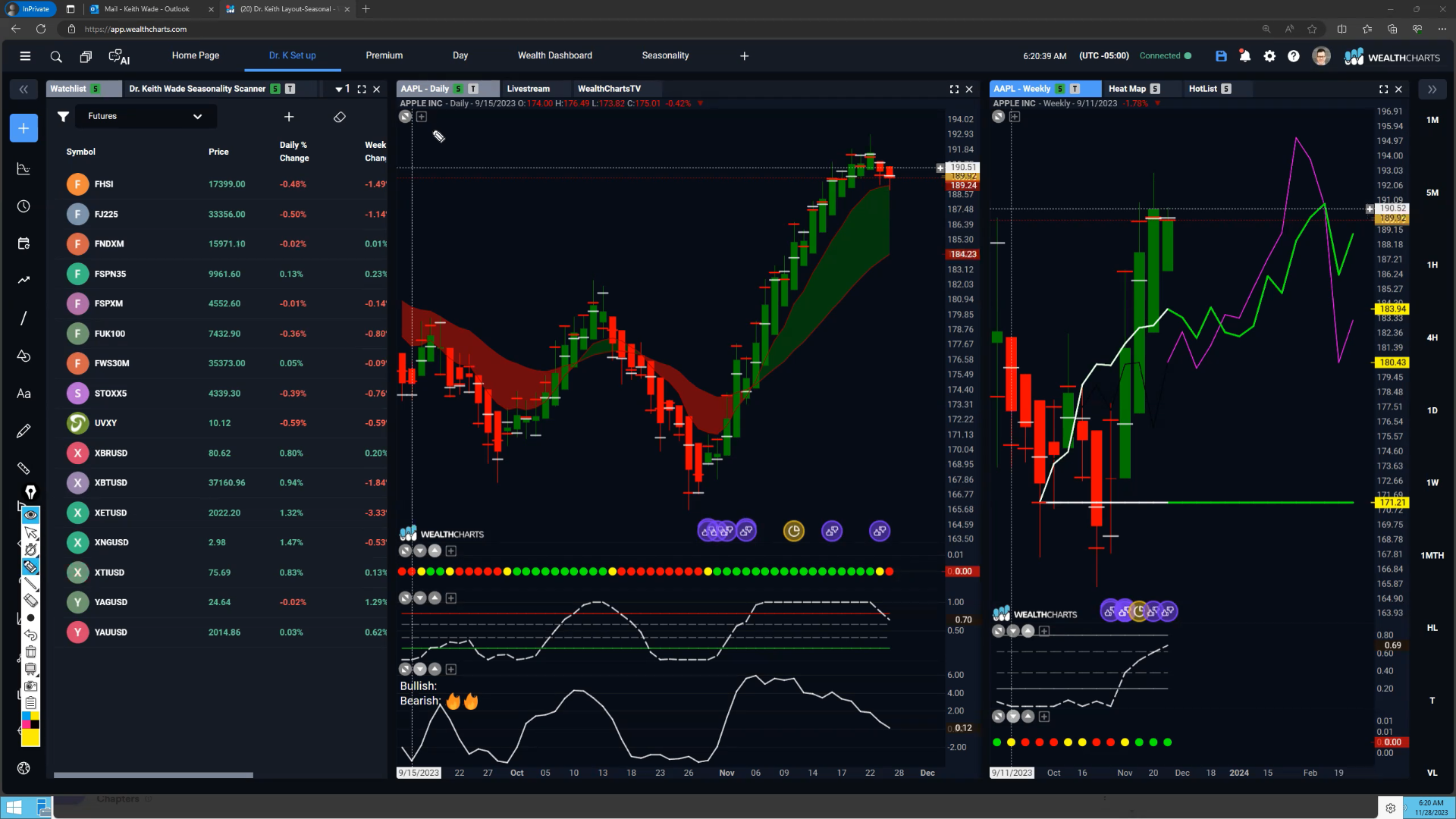1456x819 pixels.
Task: Click the blue add widget plus button
Action: point(24,128)
